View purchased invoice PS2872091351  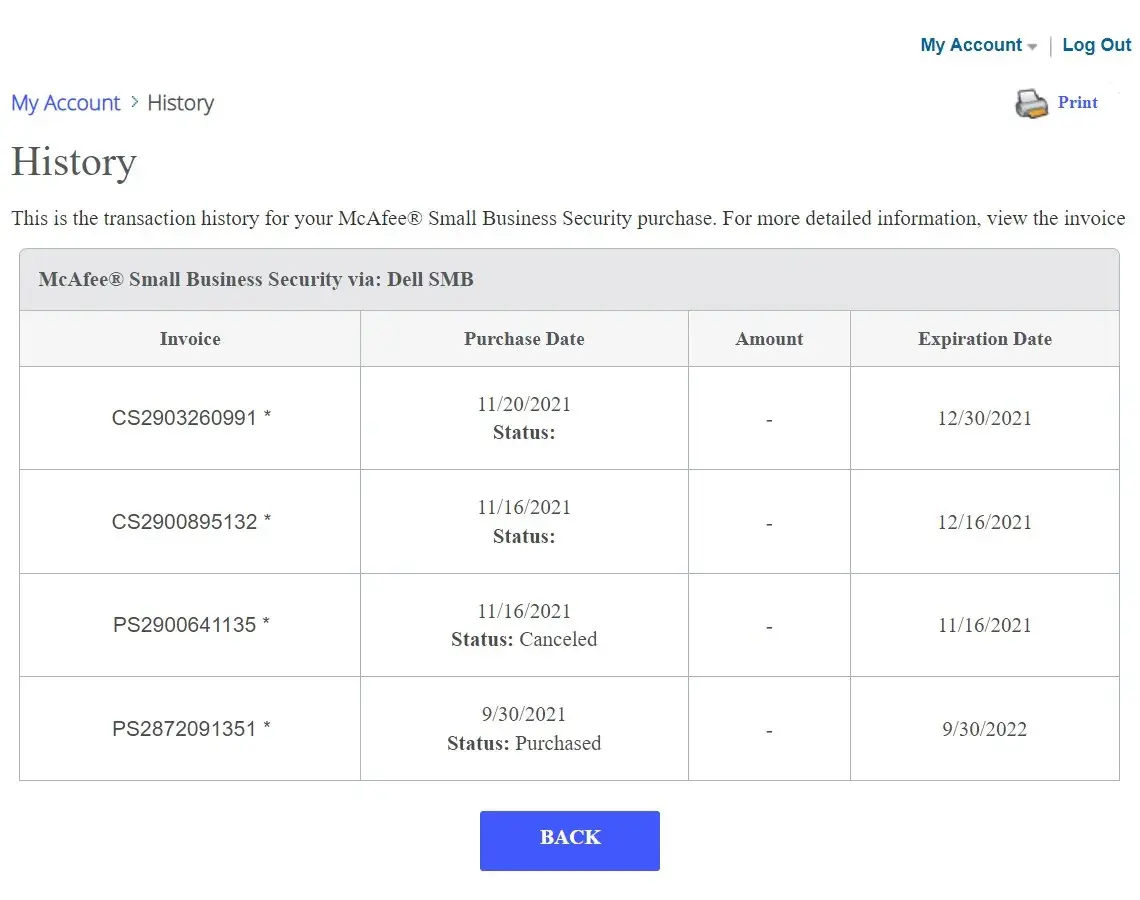(x=190, y=729)
